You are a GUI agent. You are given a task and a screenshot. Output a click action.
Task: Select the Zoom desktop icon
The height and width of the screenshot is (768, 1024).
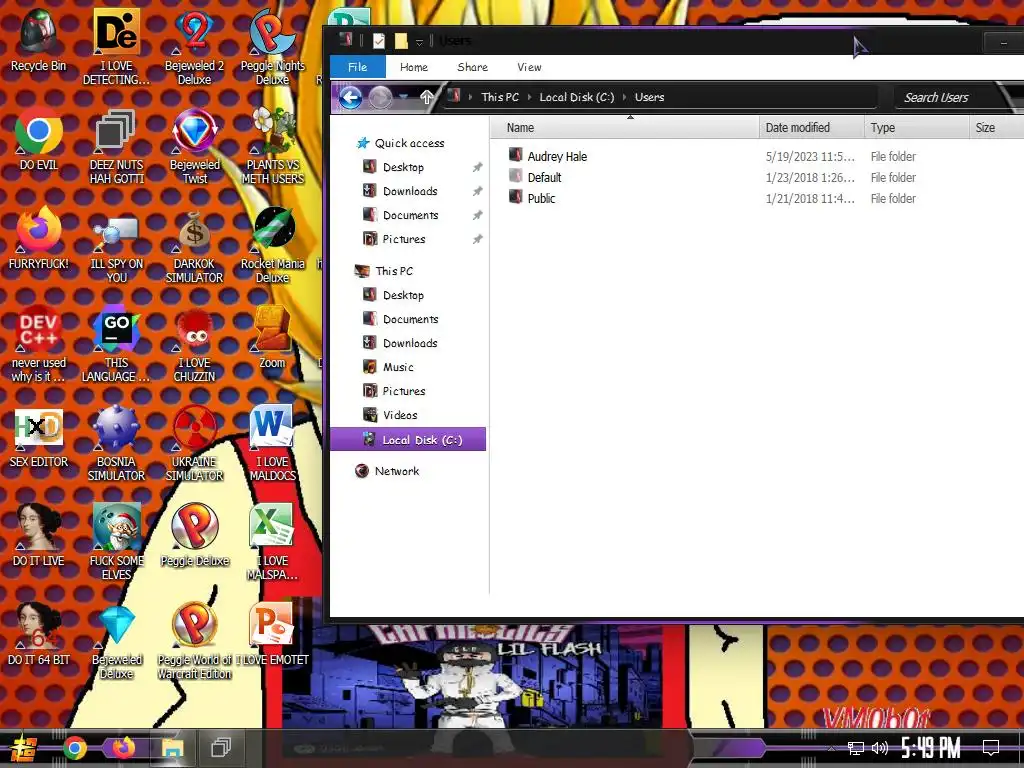(272, 338)
